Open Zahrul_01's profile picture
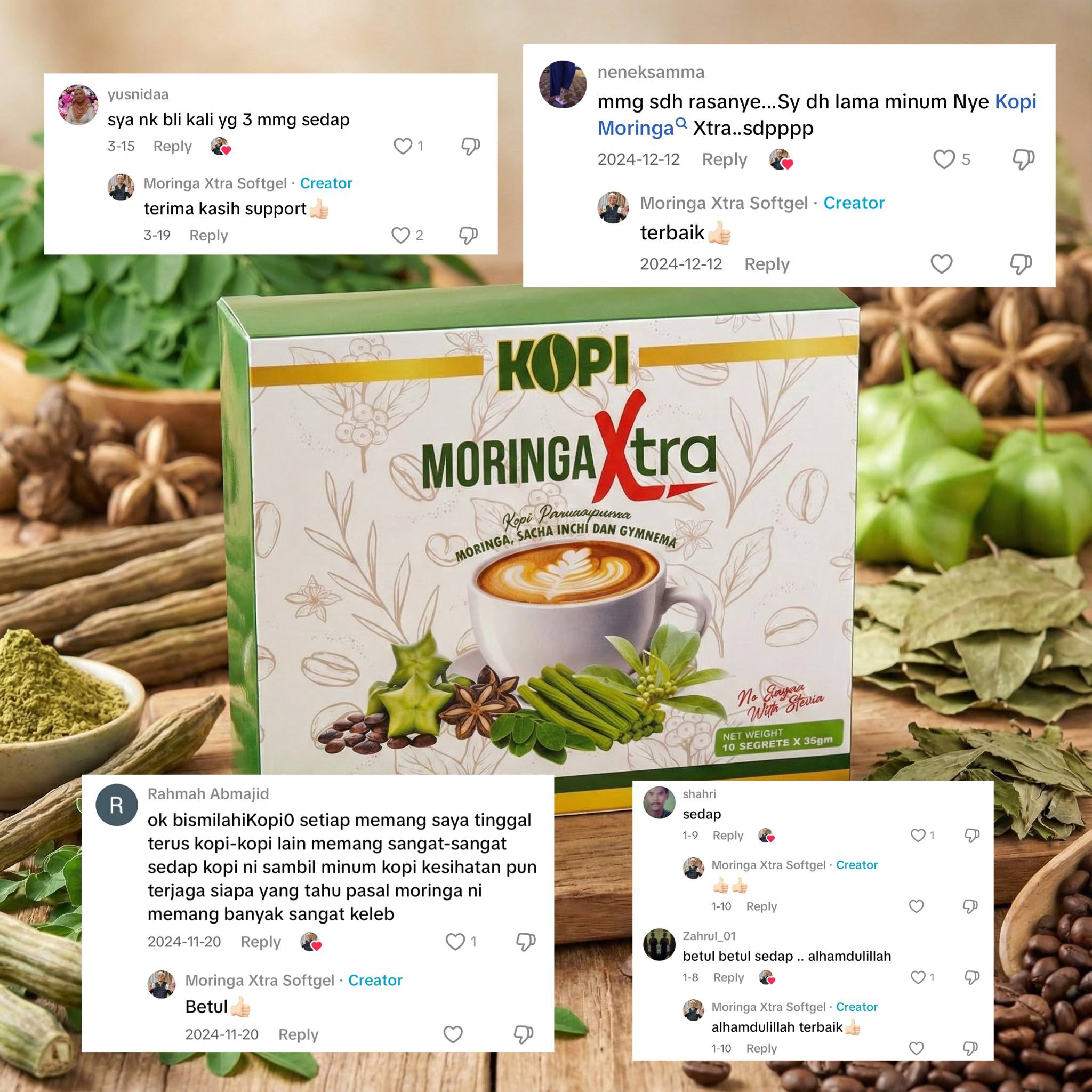This screenshot has height=1092, width=1092. click(659, 944)
